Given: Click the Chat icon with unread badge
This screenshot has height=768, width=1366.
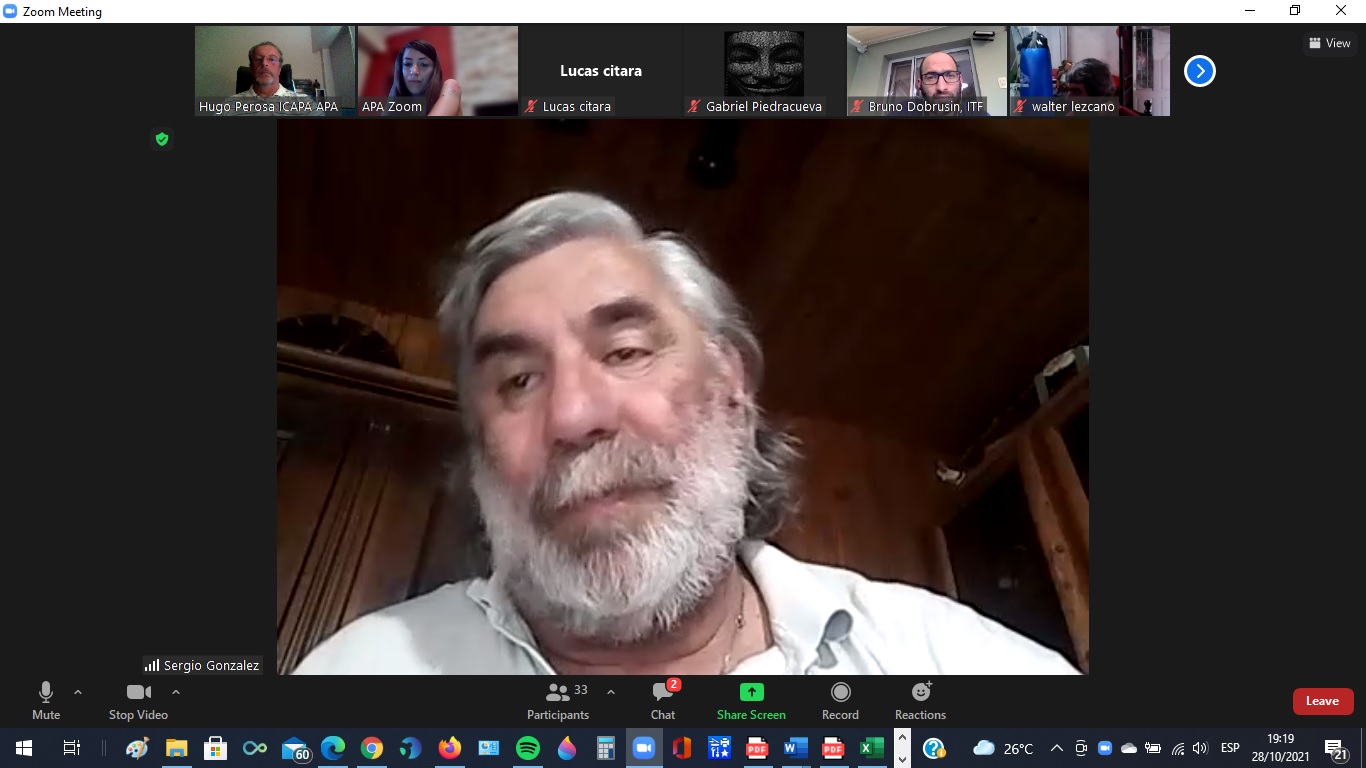Looking at the screenshot, I should pyautogui.click(x=663, y=692).
